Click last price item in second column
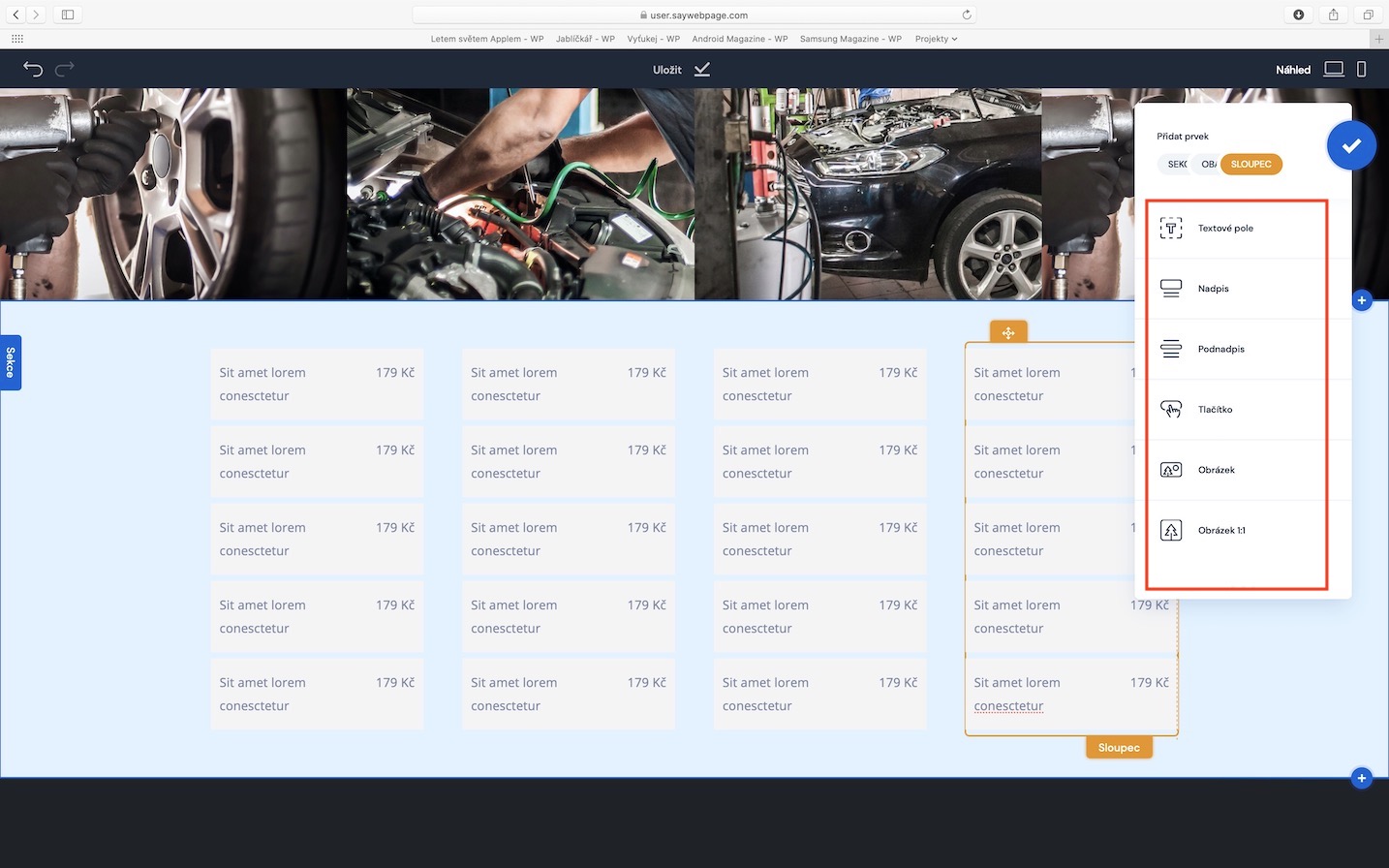This screenshot has height=868, width=1389. [x=569, y=694]
